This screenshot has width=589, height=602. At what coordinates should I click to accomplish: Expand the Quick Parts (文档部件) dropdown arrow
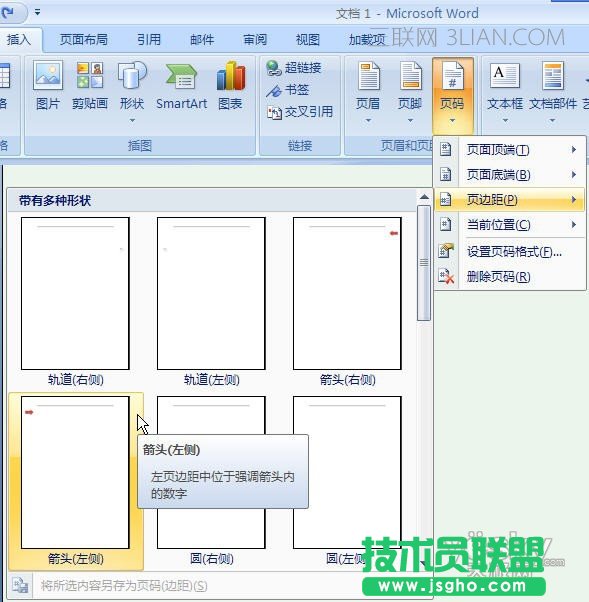(x=552, y=121)
